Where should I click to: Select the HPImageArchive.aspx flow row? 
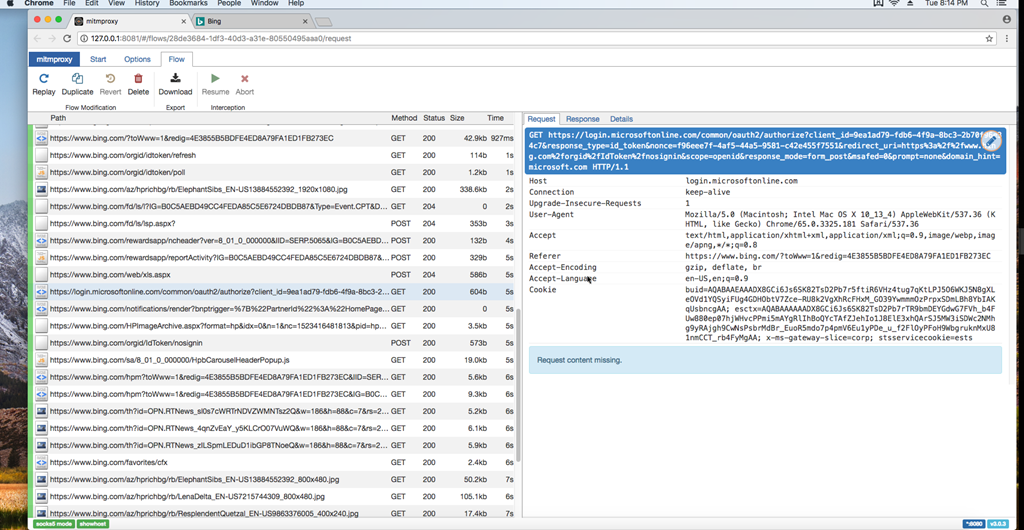click(274, 325)
